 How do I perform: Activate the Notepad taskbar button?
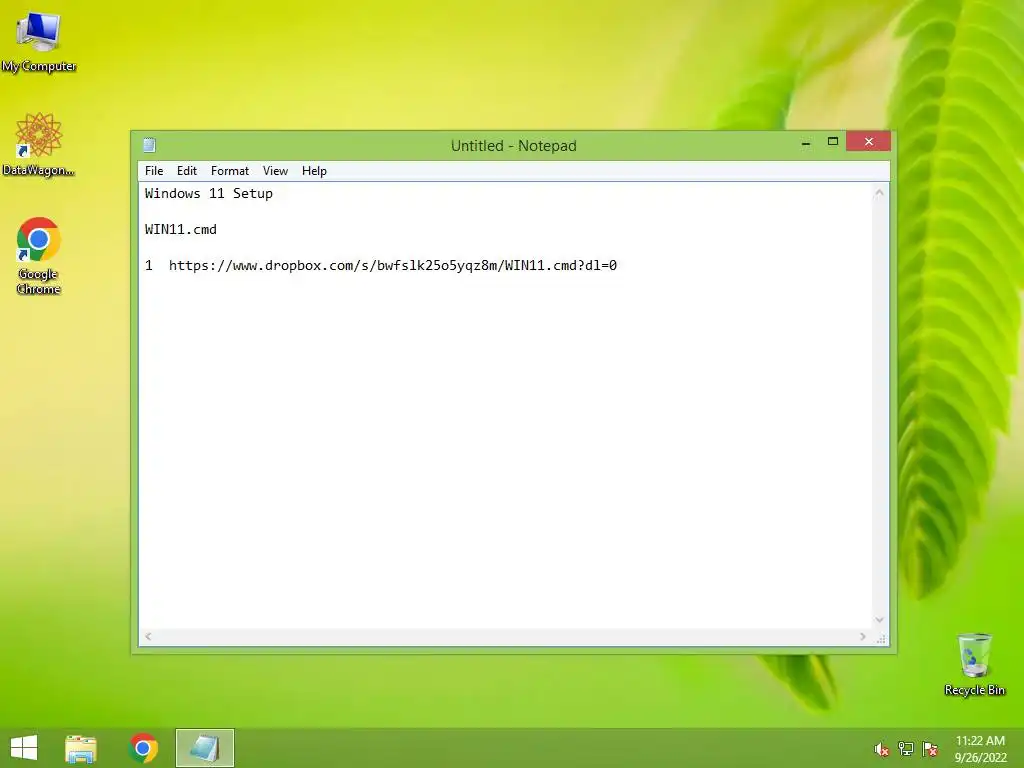click(x=204, y=748)
